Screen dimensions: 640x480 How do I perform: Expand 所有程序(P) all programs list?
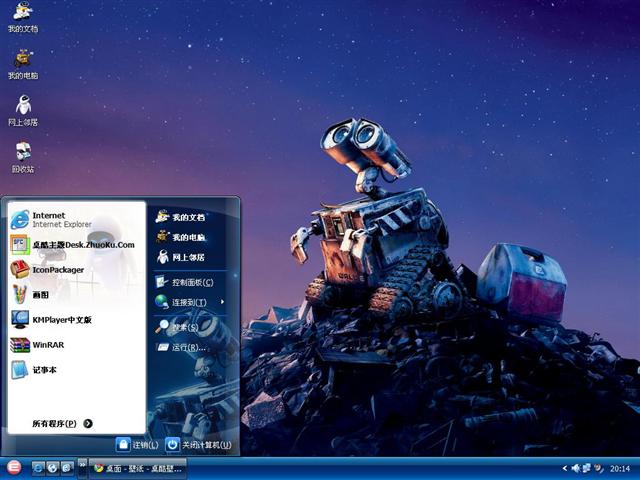coord(62,423)
